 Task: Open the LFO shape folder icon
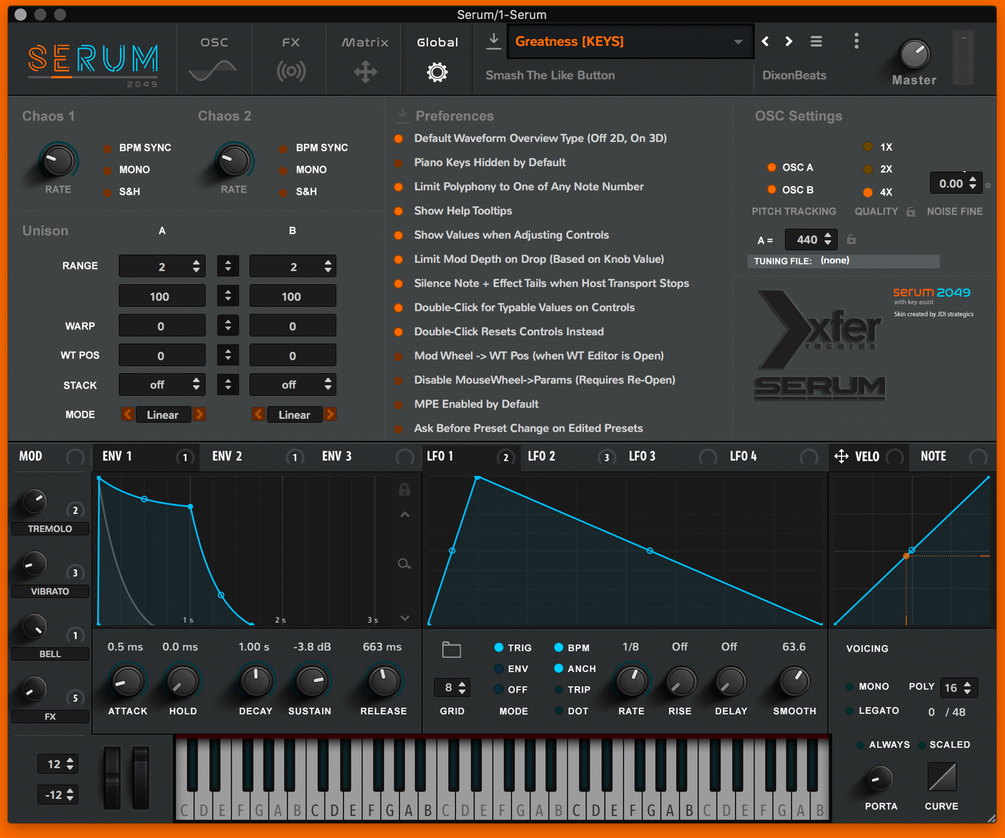(x=451, y=649)
